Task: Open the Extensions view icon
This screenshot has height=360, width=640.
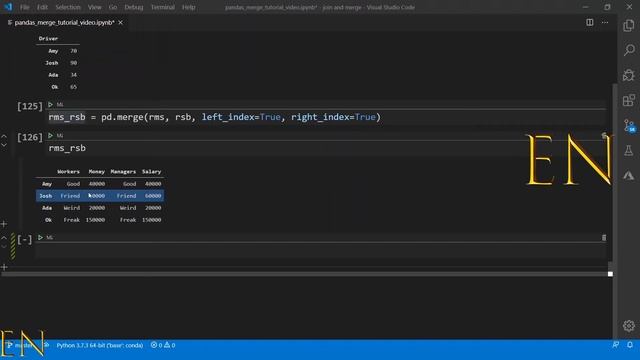Action: coord(629,100)
